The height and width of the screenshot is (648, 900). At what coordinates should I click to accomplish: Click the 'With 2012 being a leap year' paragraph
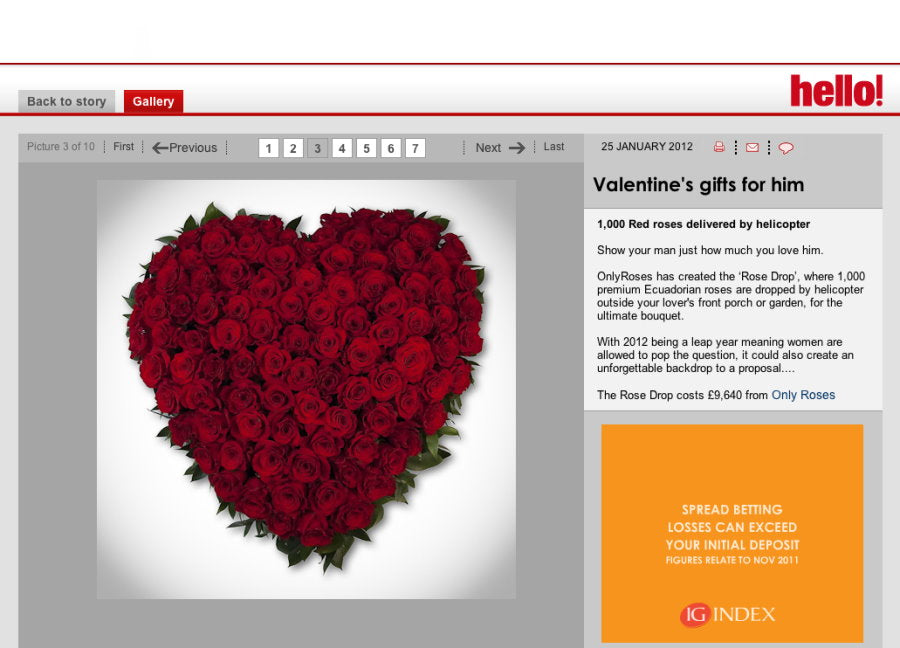(725, 355)
